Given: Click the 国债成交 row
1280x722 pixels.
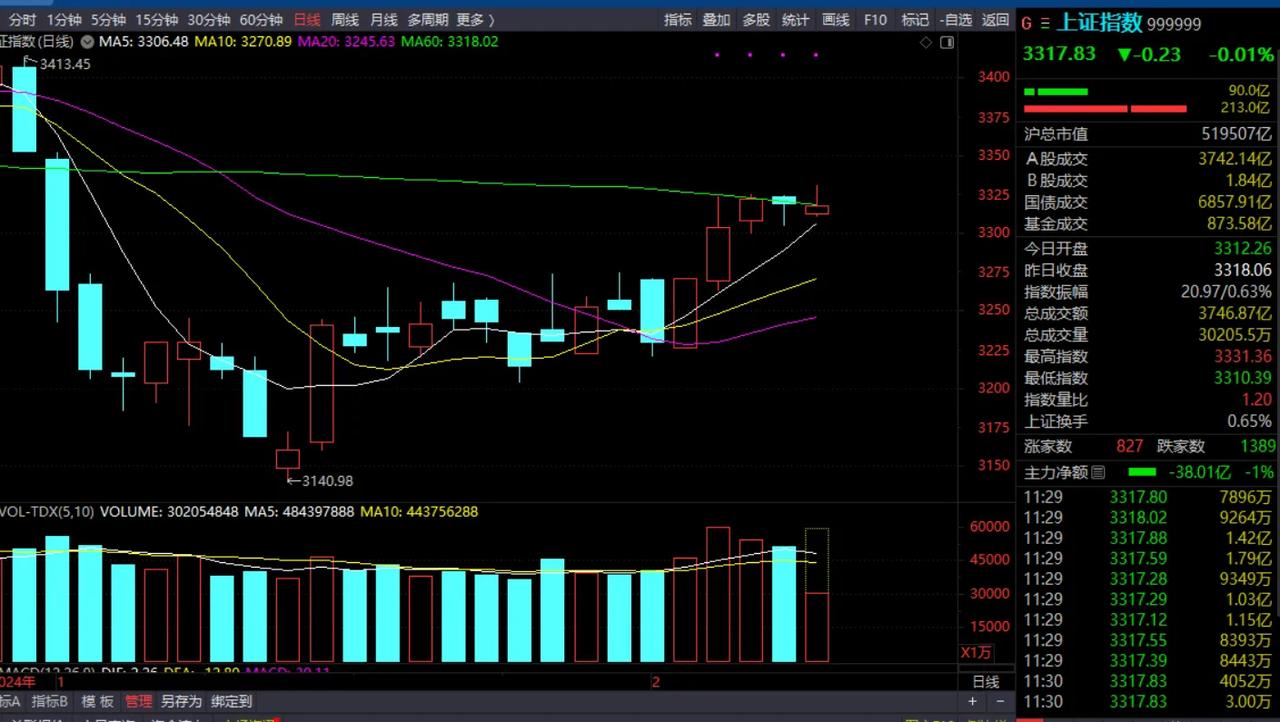Looking at the screenshot, I should tap(1148, 202).
